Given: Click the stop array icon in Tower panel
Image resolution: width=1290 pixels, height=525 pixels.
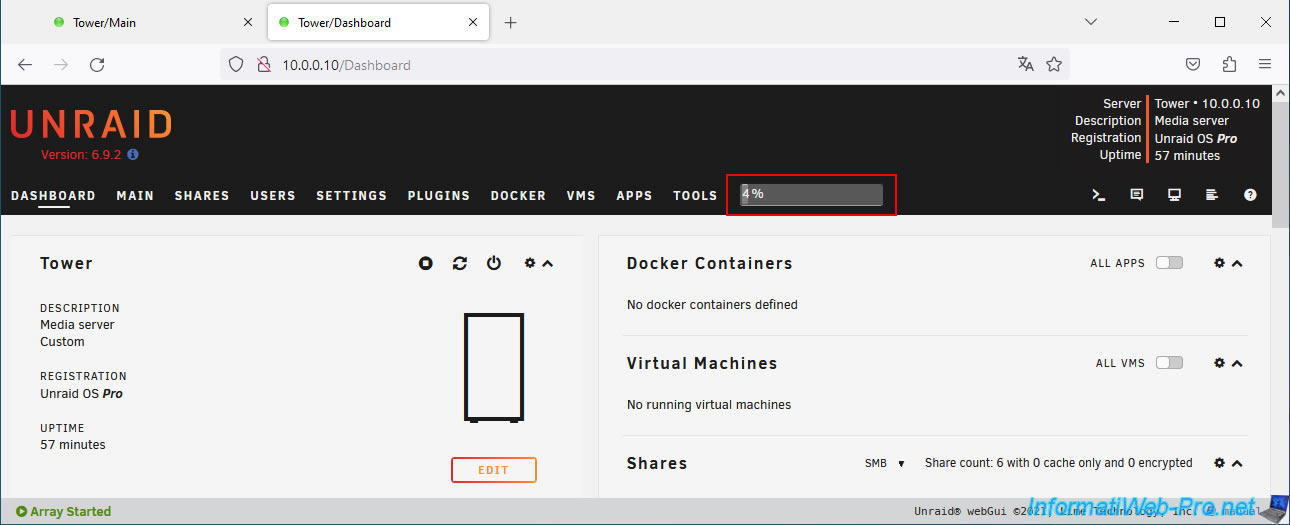Looking at the screenshot, I should coord(426,263).
